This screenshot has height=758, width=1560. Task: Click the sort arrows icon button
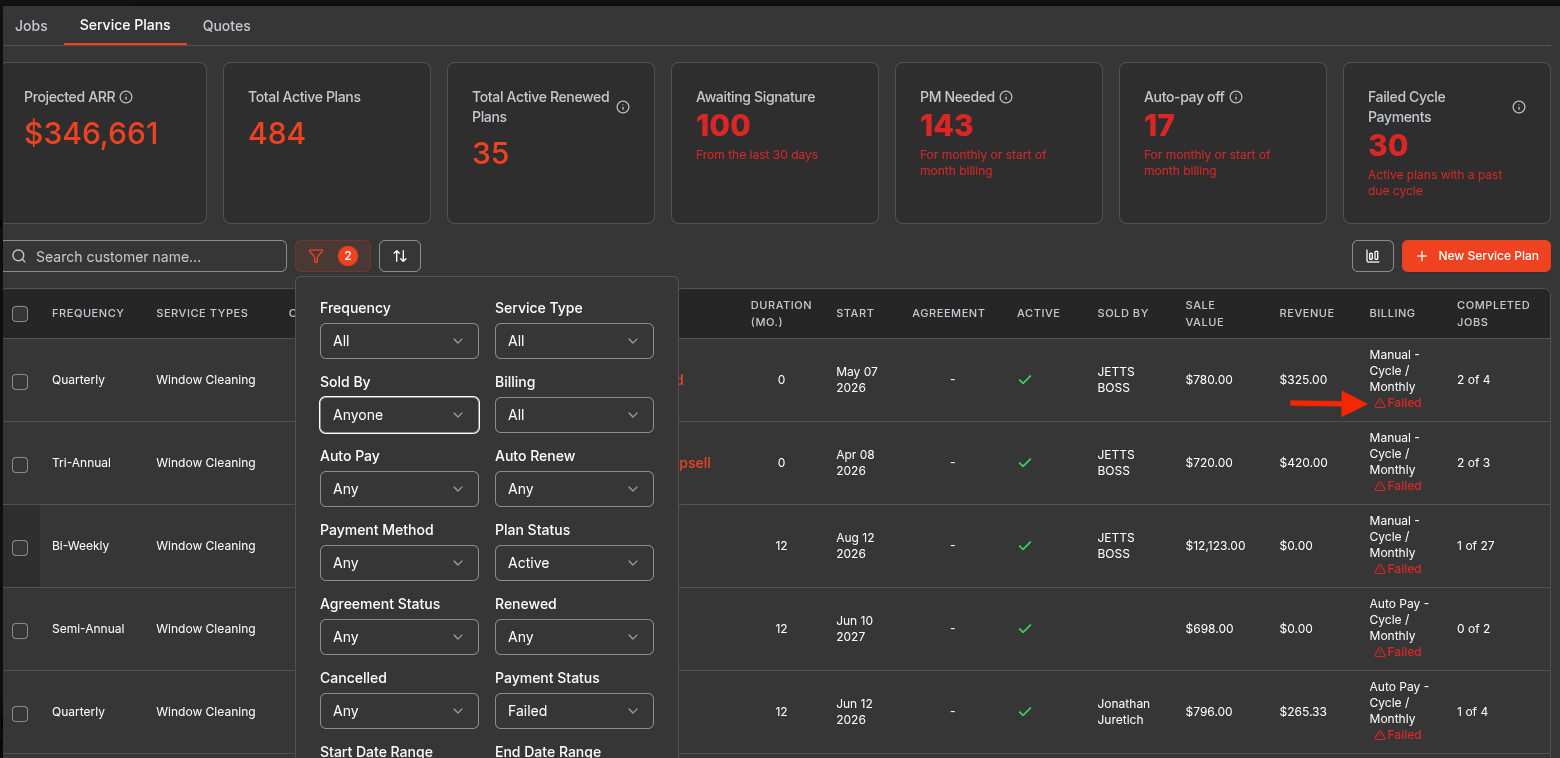pos(400,256)
